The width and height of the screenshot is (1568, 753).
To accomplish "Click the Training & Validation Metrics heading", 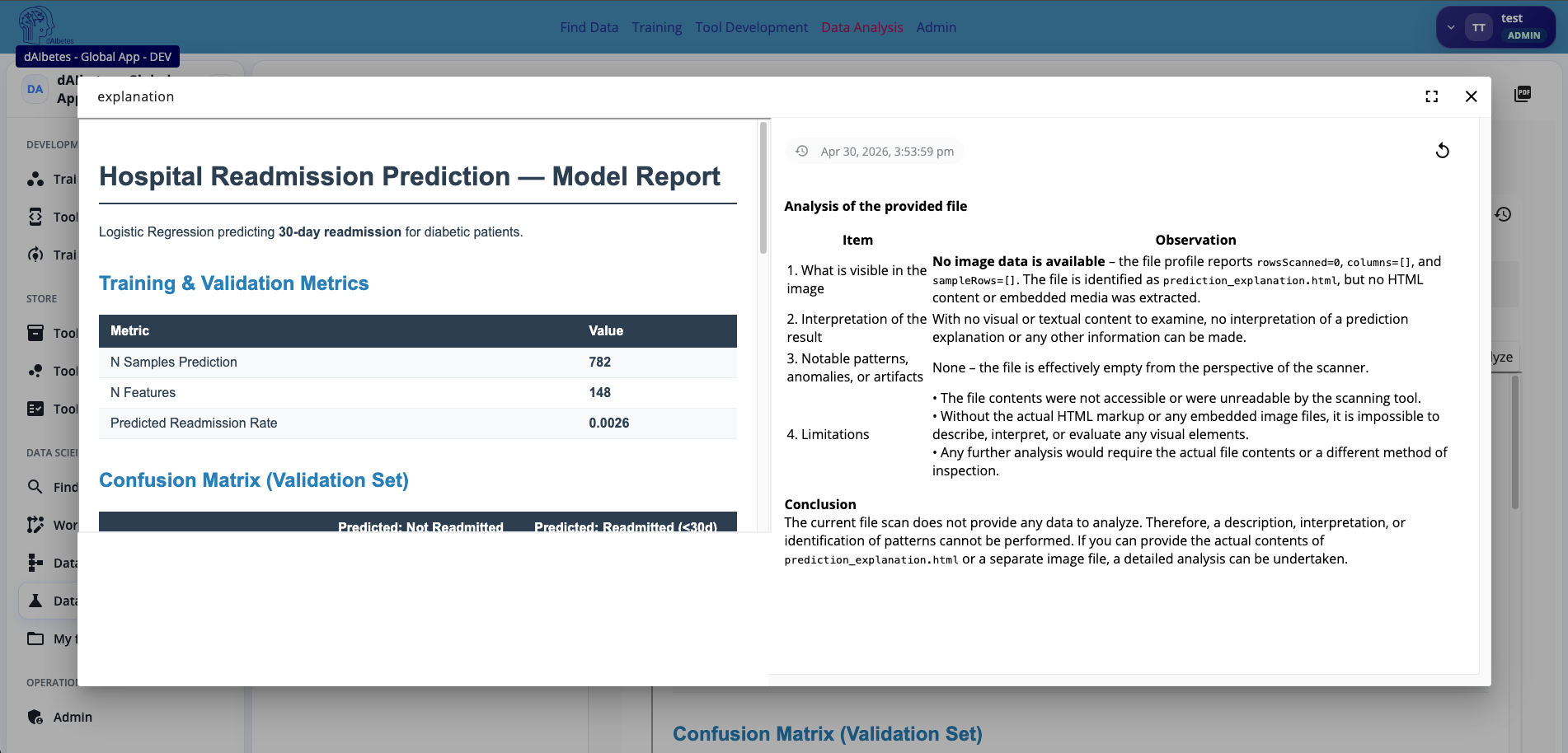I will pyautogui.click(x=234, y=283).
